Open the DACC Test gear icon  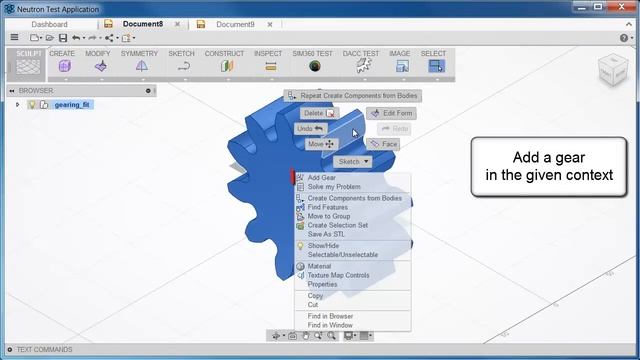coord(364,65)
